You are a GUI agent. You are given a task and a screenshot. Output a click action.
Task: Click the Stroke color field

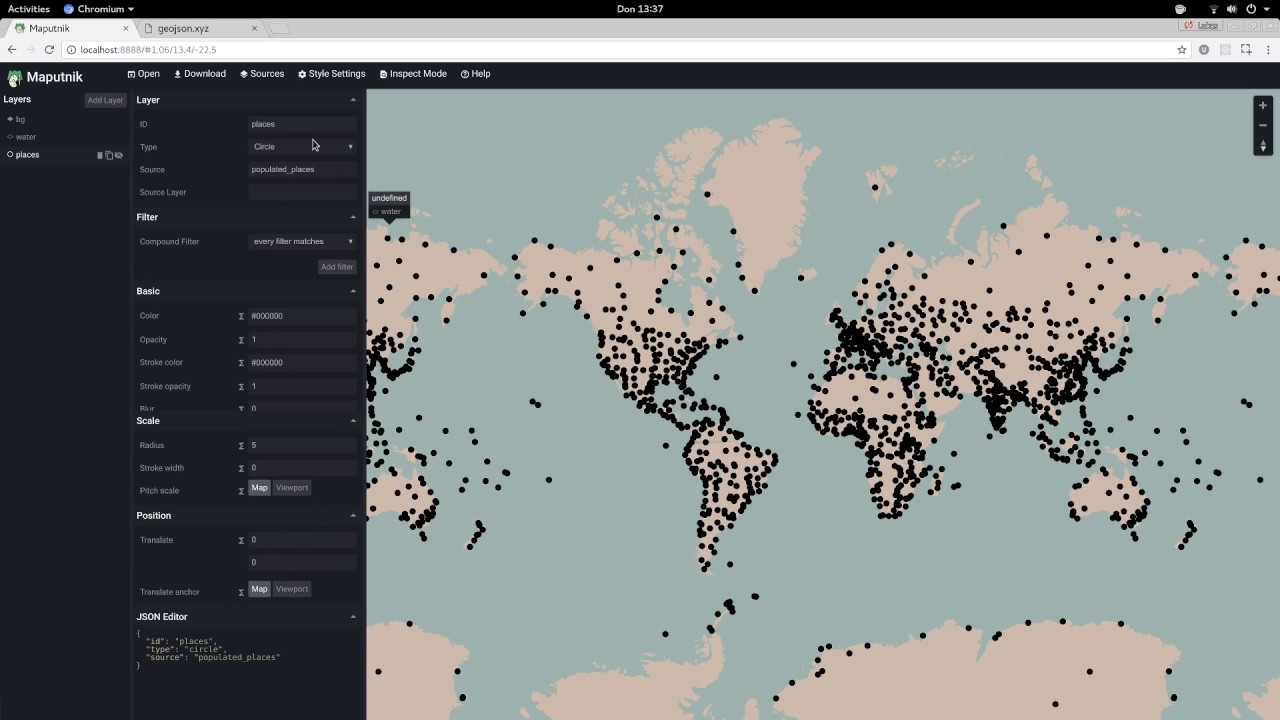coord(302,363)
